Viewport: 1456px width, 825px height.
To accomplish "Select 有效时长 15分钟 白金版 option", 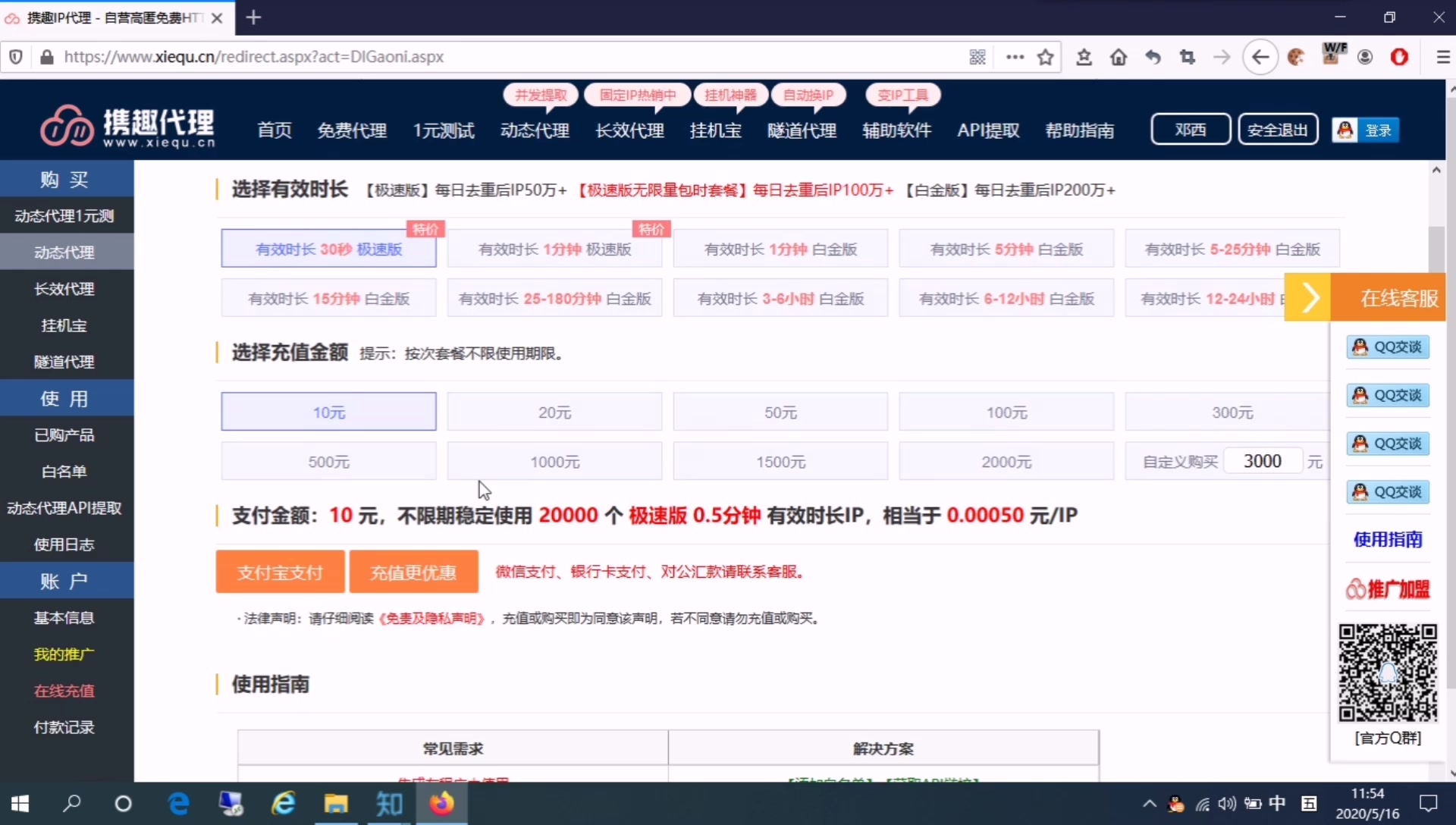I will (328, 298).
